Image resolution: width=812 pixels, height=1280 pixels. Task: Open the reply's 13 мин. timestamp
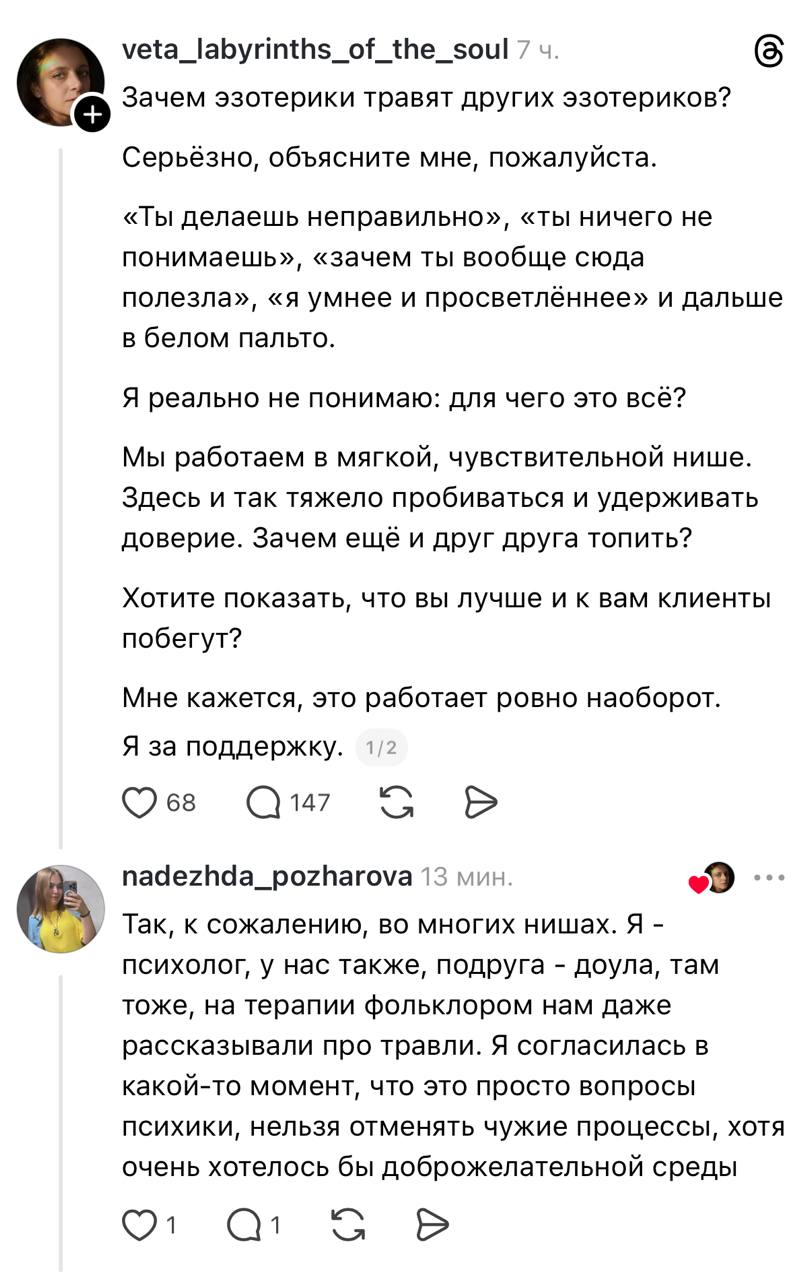(467, 877)
